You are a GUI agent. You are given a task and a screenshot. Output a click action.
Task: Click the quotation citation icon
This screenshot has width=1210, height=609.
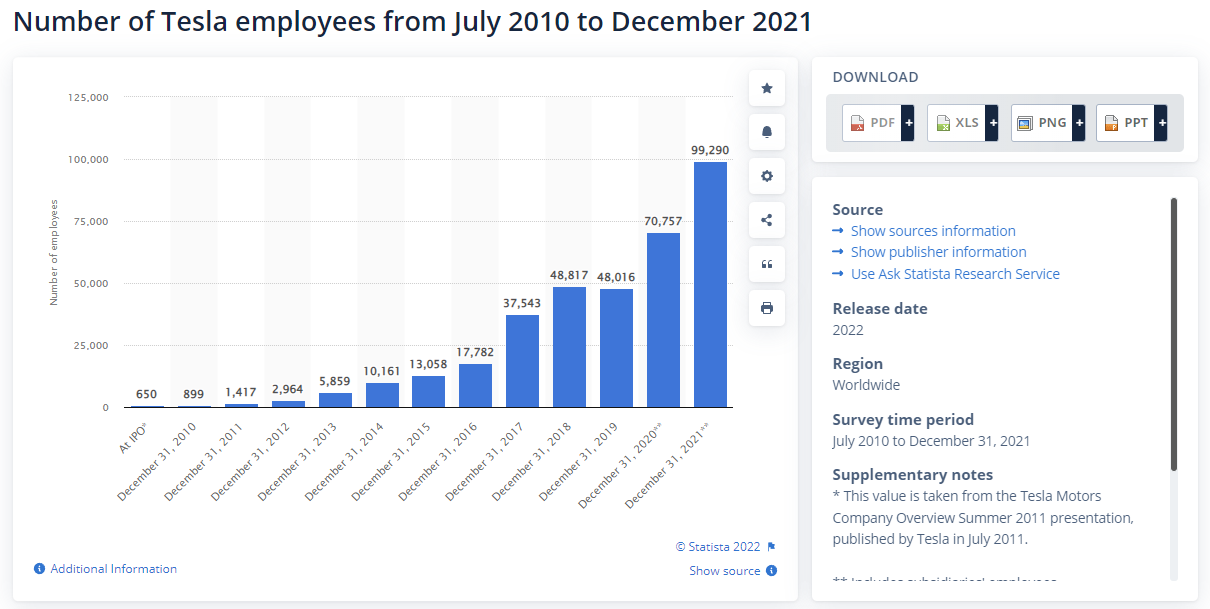click(767, 264)
